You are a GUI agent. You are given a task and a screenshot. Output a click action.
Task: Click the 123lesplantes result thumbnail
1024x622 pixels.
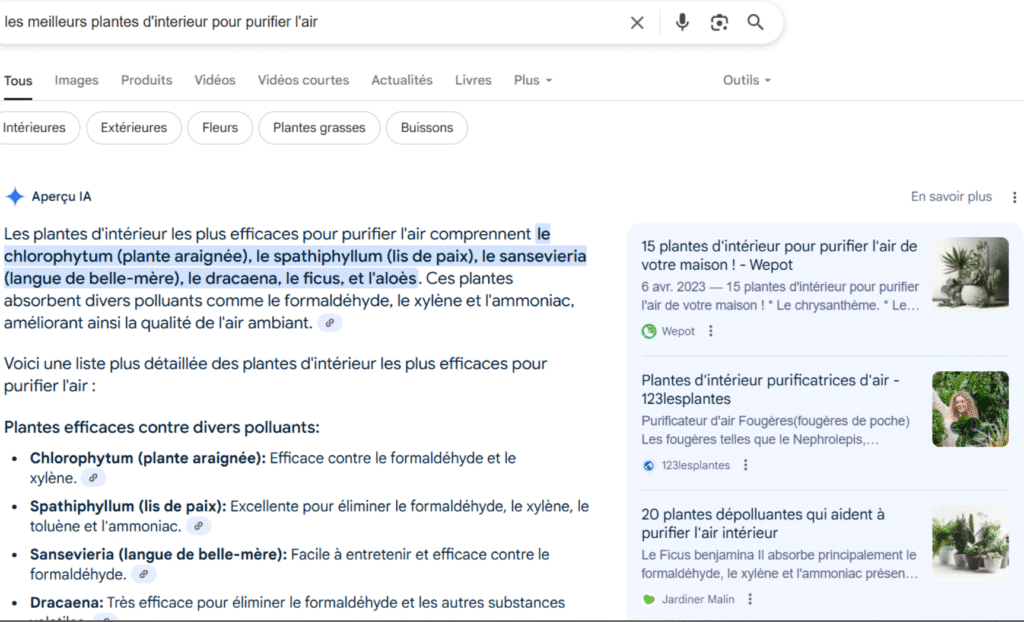coord(970,409)
